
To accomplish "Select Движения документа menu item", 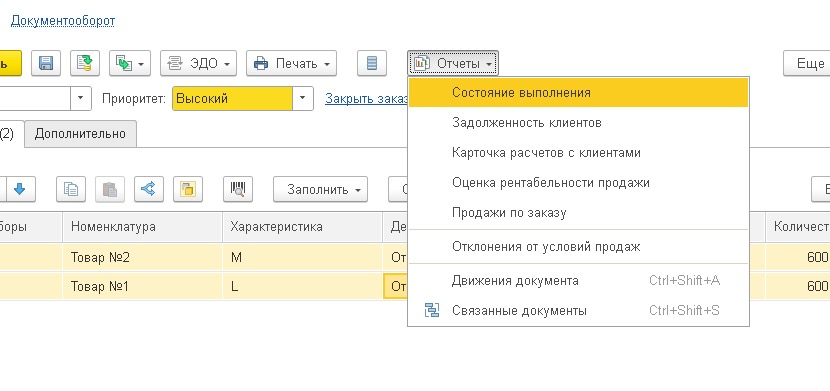I will 578,280.
